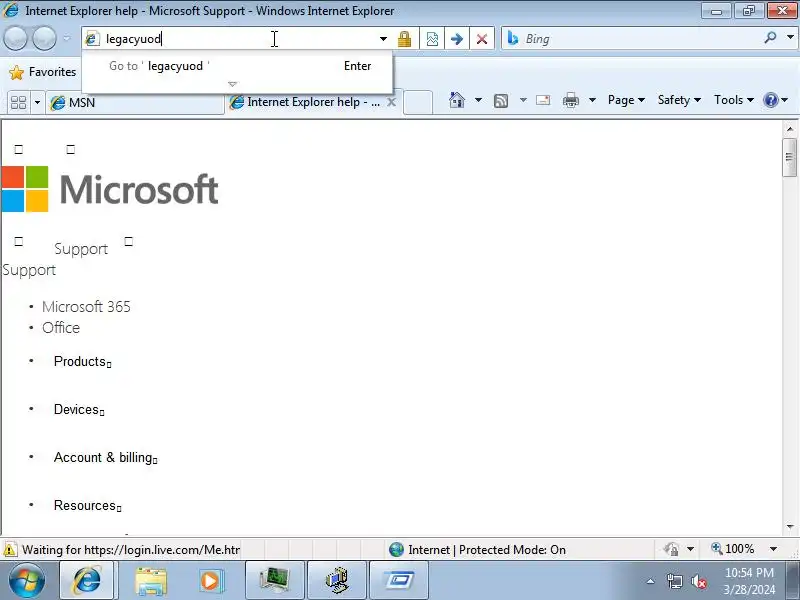Open the Page menu
This screenshot has height=600, width=800.
click(626, 100)
